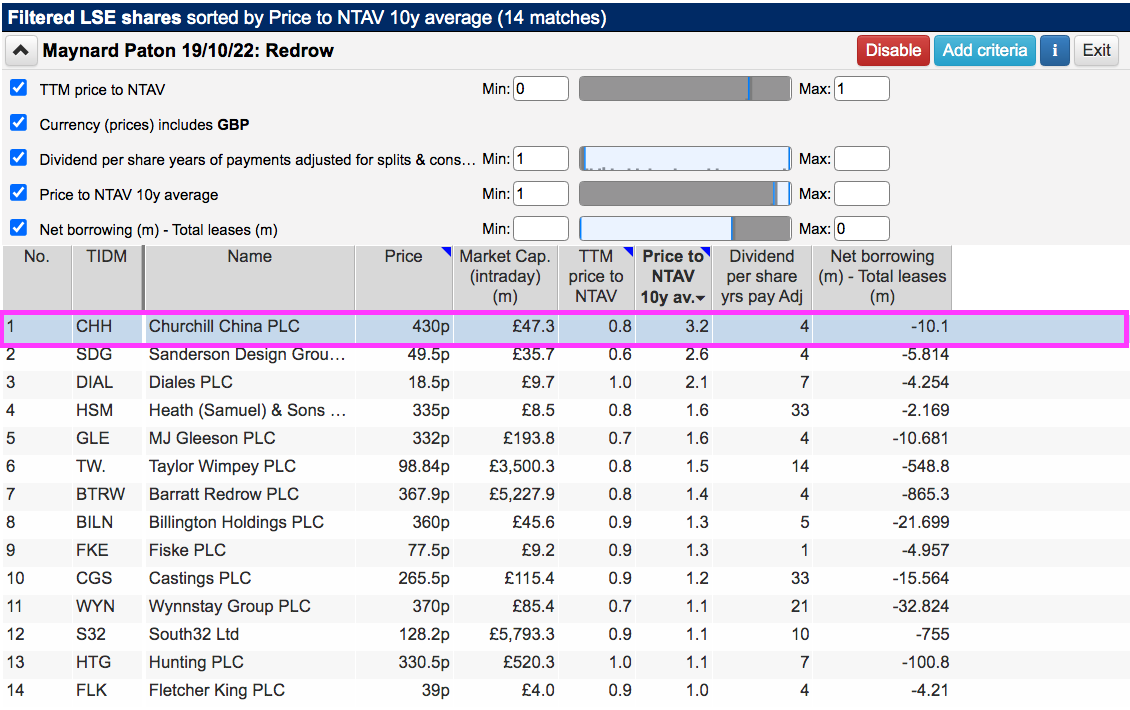
Task: Uncheck the Price to NTAV 10y average criterion
Action: coord(19,193)
